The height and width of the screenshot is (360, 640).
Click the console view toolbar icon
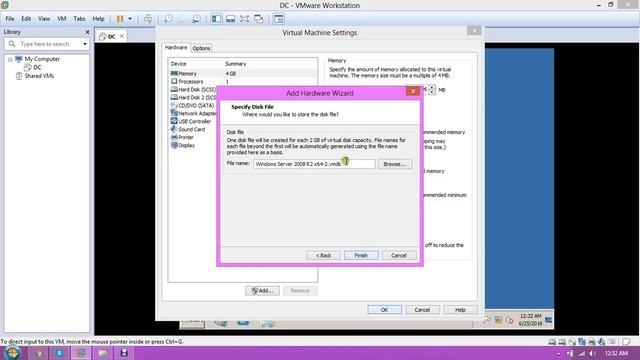pyautogui.click(x=278, y=19)
